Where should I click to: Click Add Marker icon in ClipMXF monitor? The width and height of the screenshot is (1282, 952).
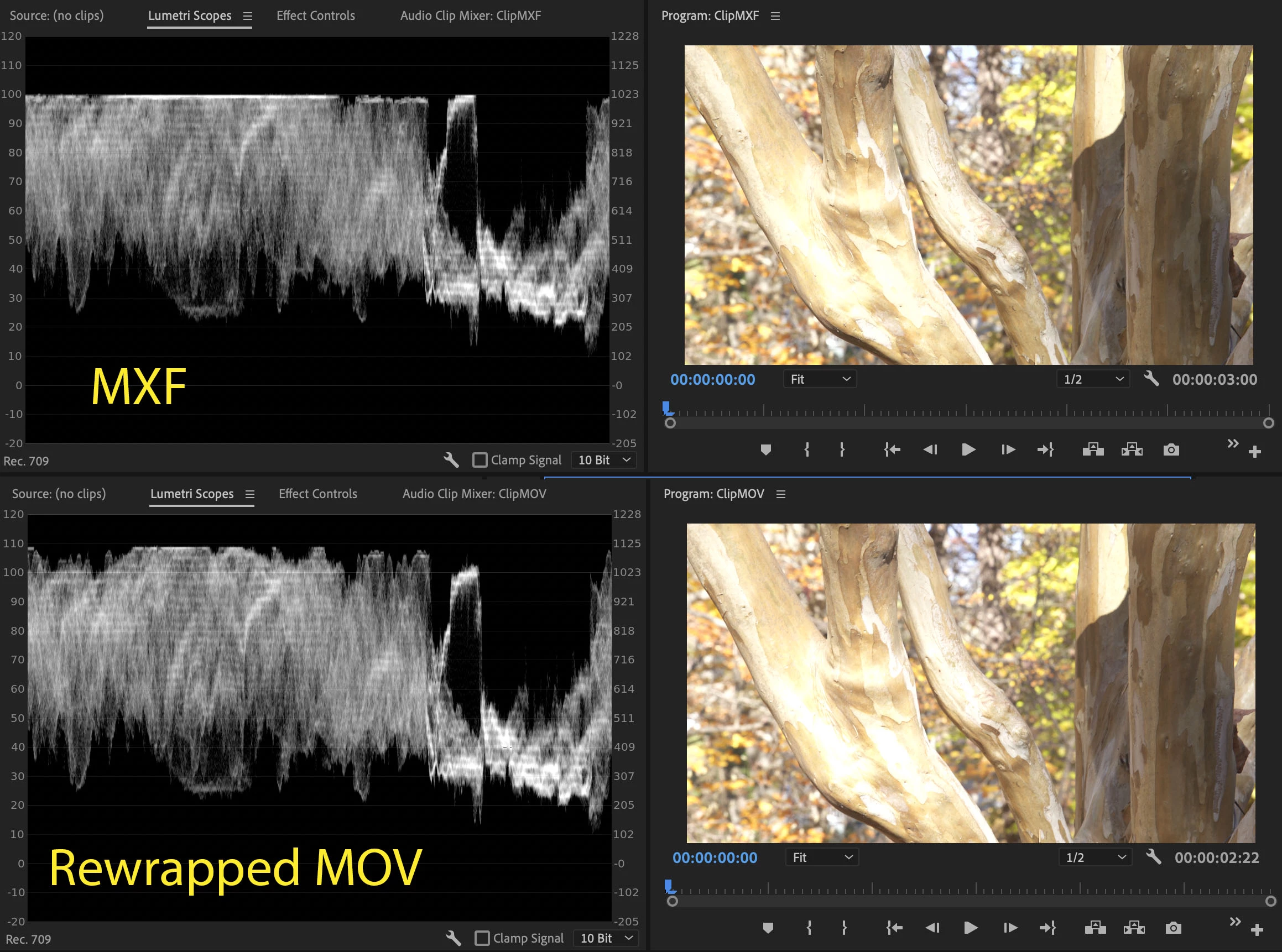point(765,449)
